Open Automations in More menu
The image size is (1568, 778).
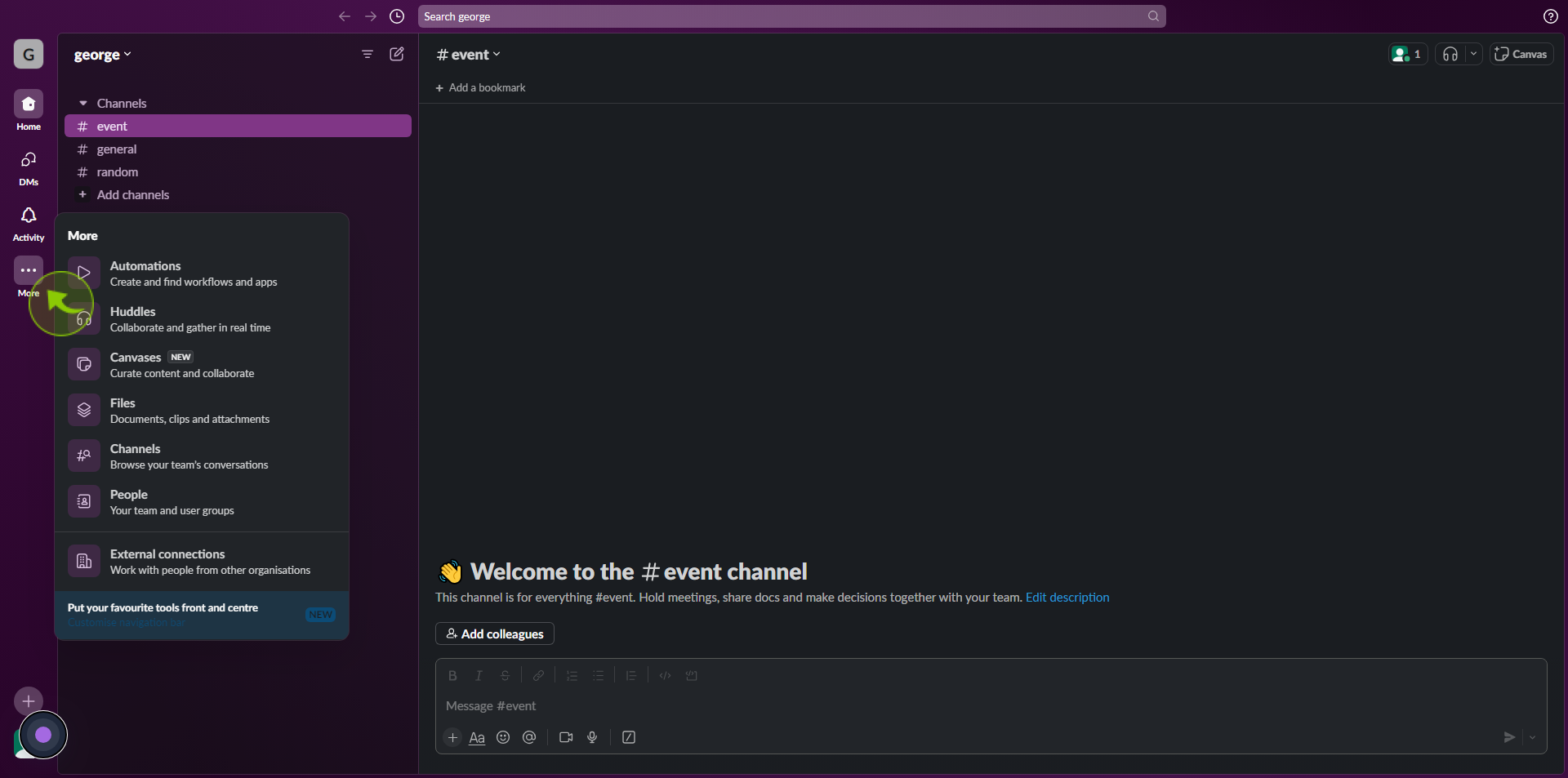(x=202, y=273)
